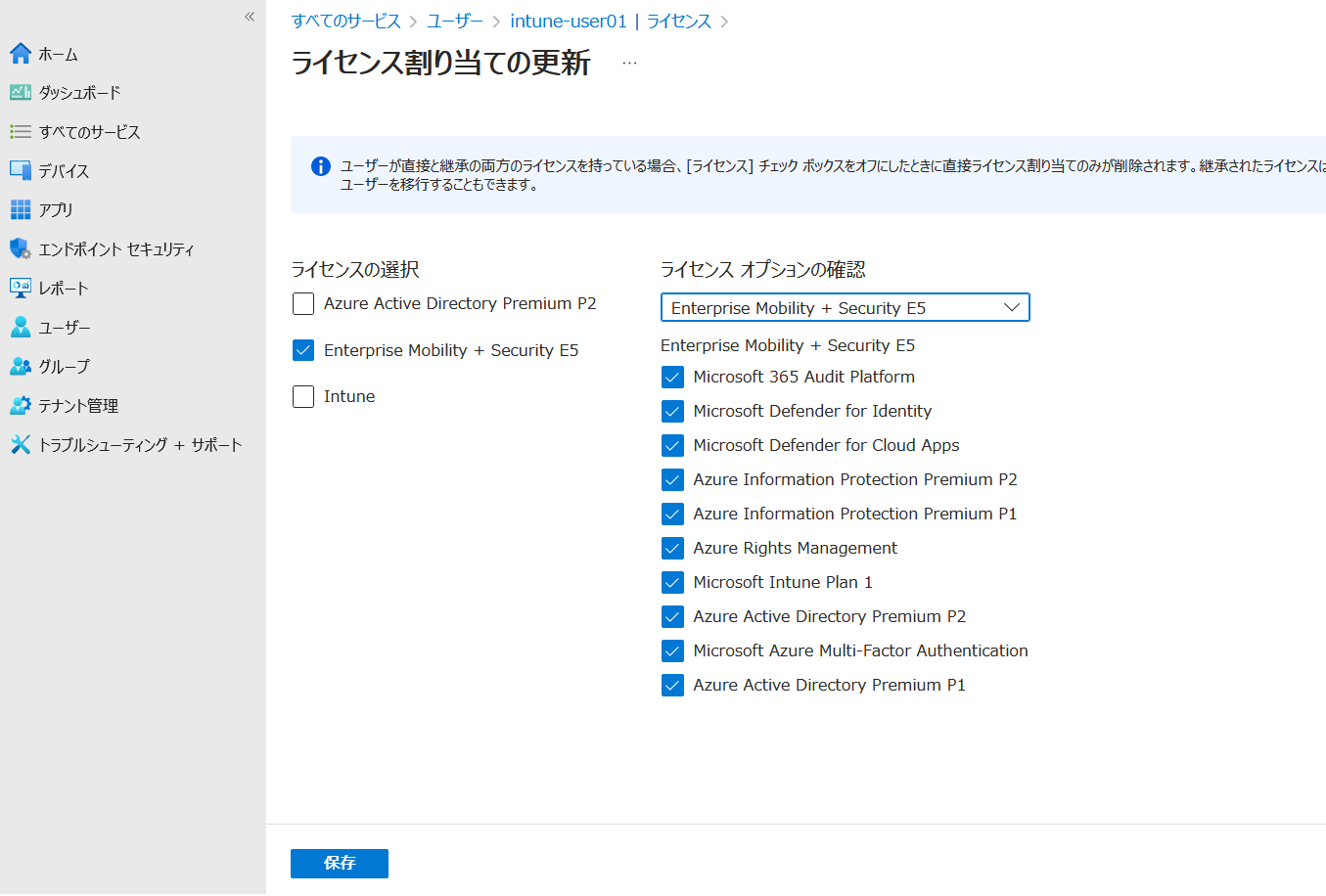Open the license options dropdown

846,307
